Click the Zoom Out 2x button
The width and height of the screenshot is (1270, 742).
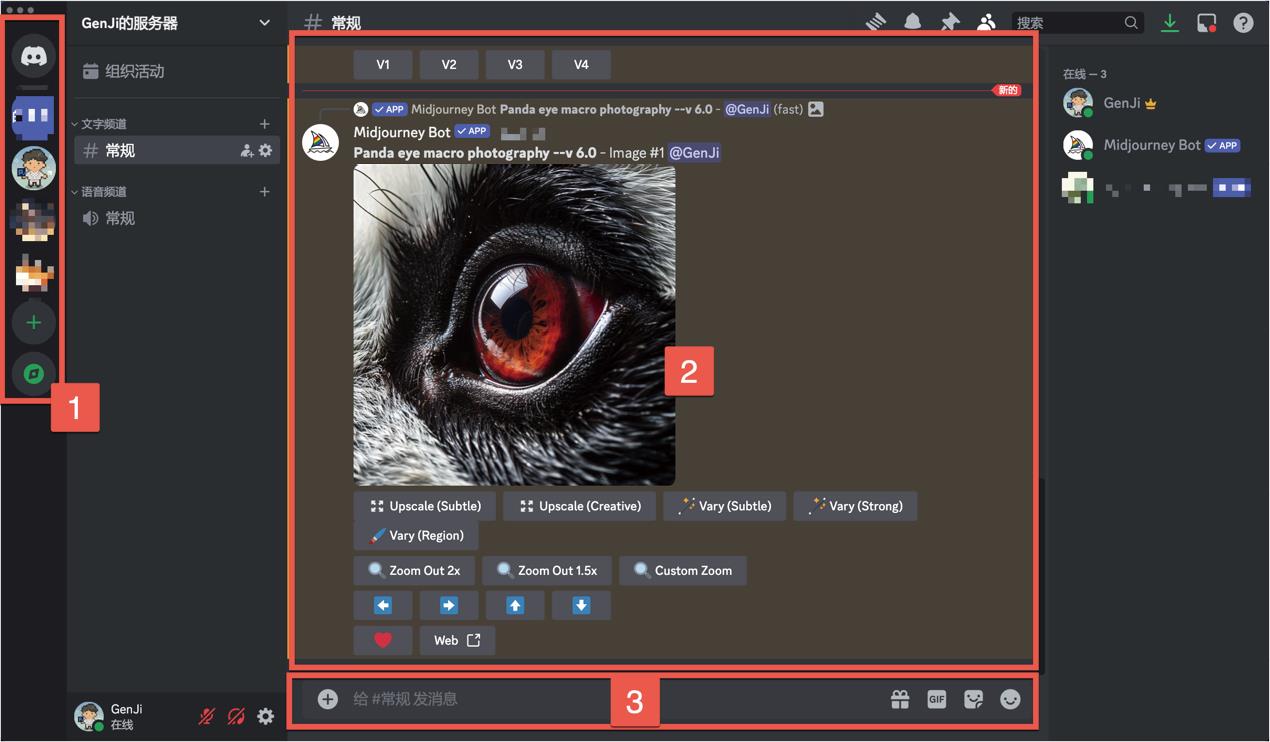pos(415,571)
